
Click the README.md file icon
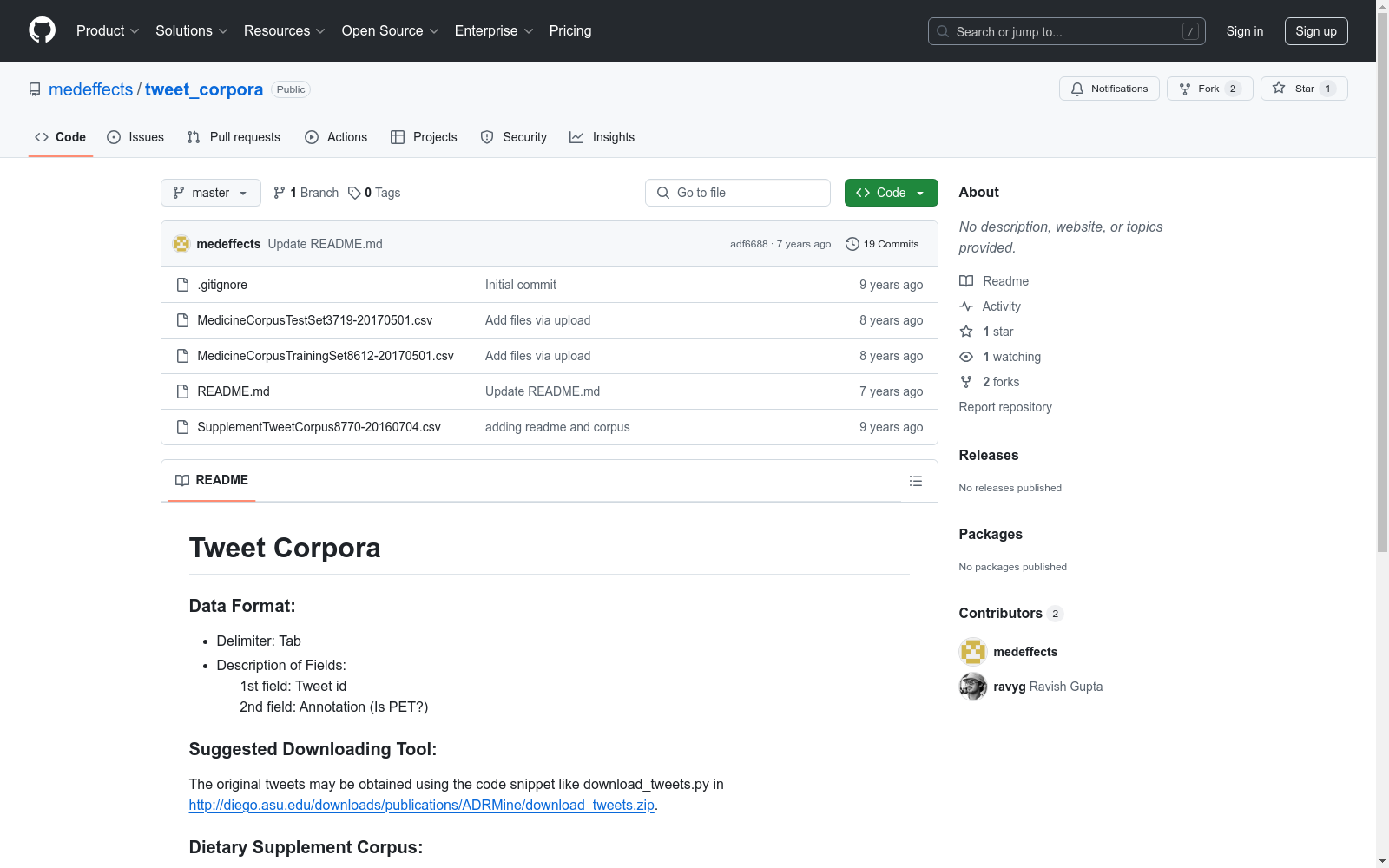(x=182, y=391)
